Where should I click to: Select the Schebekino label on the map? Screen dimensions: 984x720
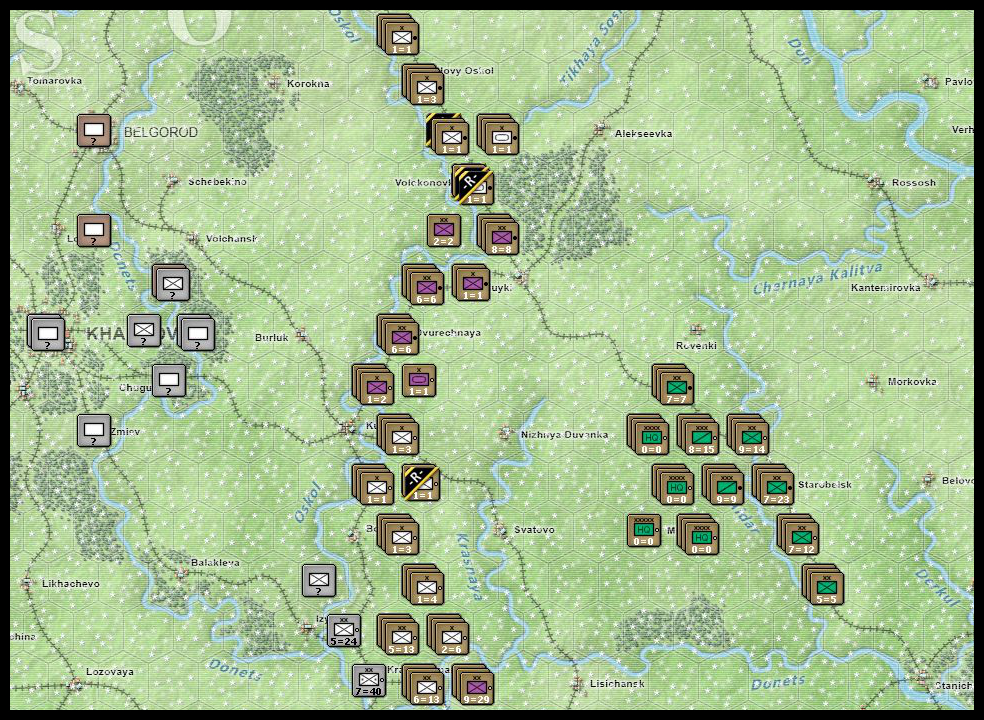[217, 182]
